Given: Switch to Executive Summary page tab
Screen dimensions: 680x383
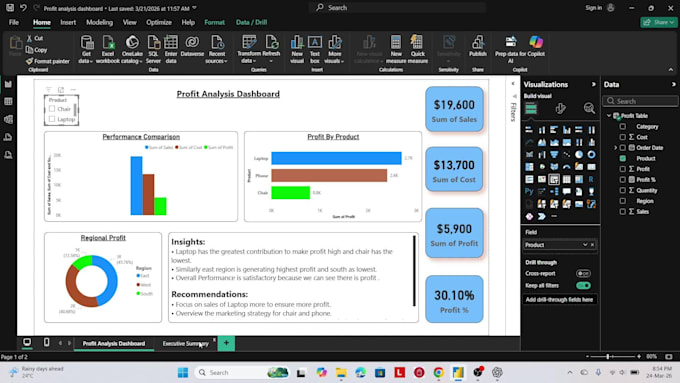Looking at the screenshot, I should tap(186, 344).
